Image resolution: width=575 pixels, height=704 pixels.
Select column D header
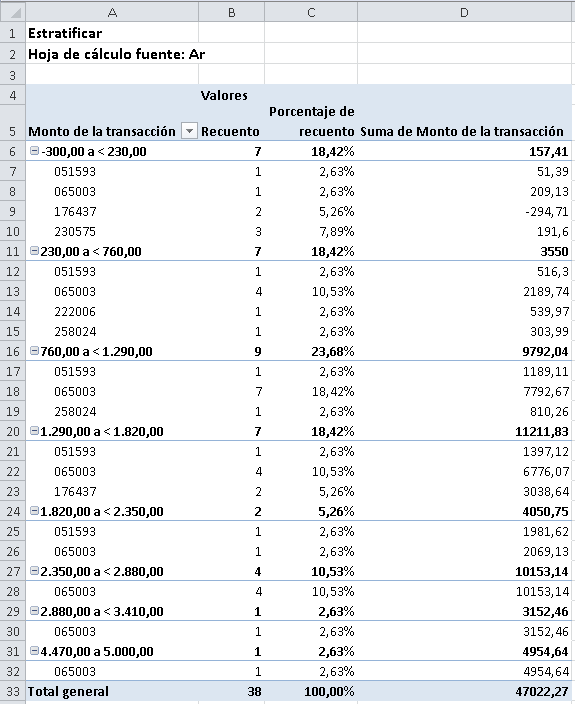(465, 12)
